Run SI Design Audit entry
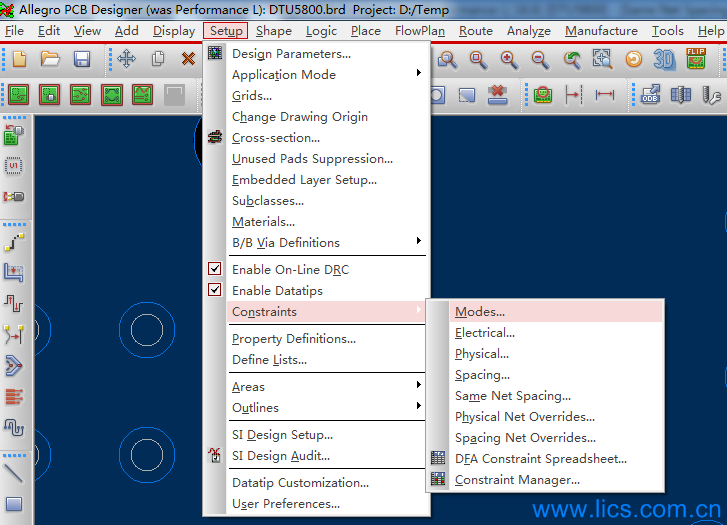The image size is (727, 525). click(327, 456)
